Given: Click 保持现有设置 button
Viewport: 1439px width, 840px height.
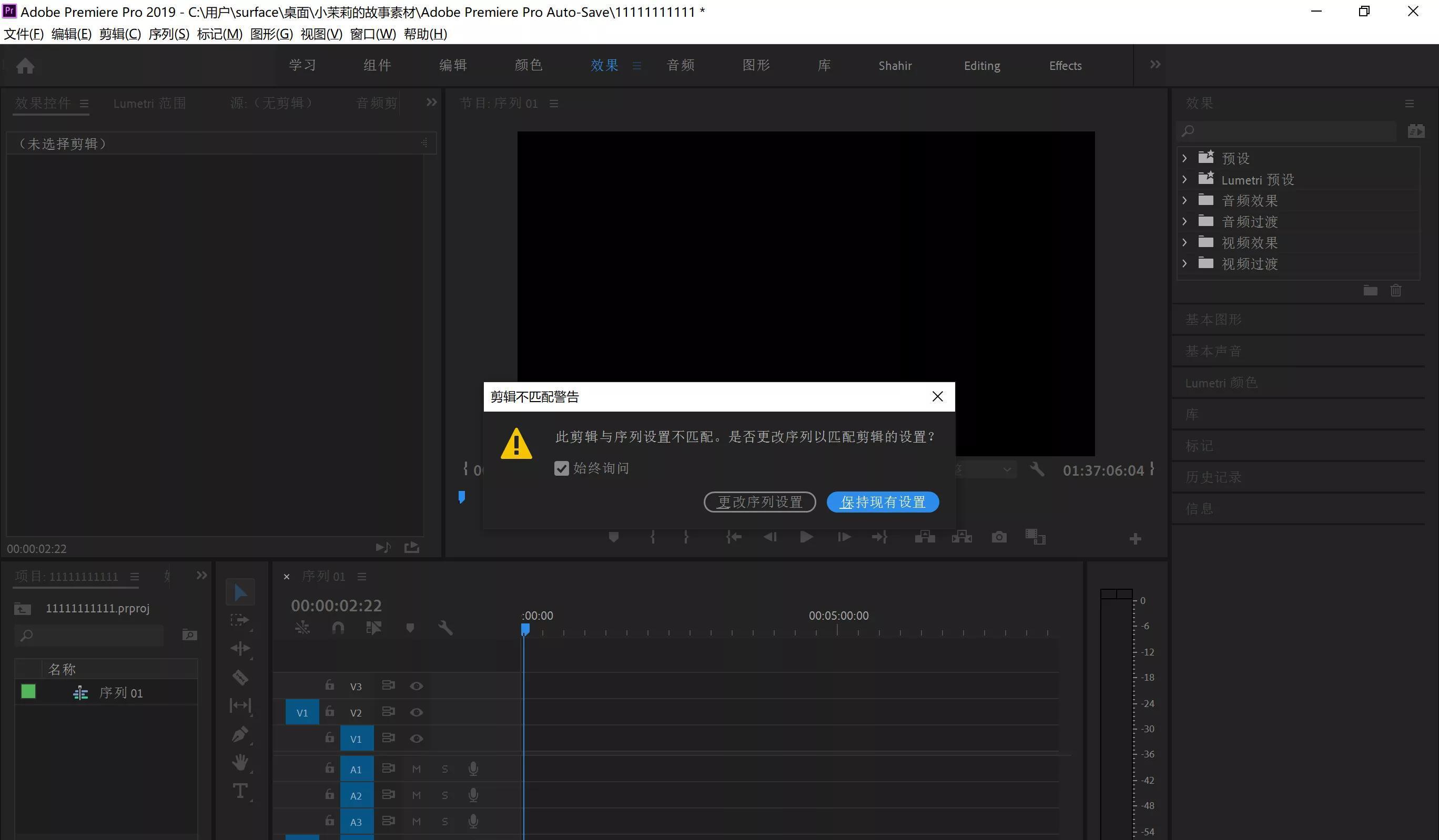Looking at the screenshot, I should 883,502.
